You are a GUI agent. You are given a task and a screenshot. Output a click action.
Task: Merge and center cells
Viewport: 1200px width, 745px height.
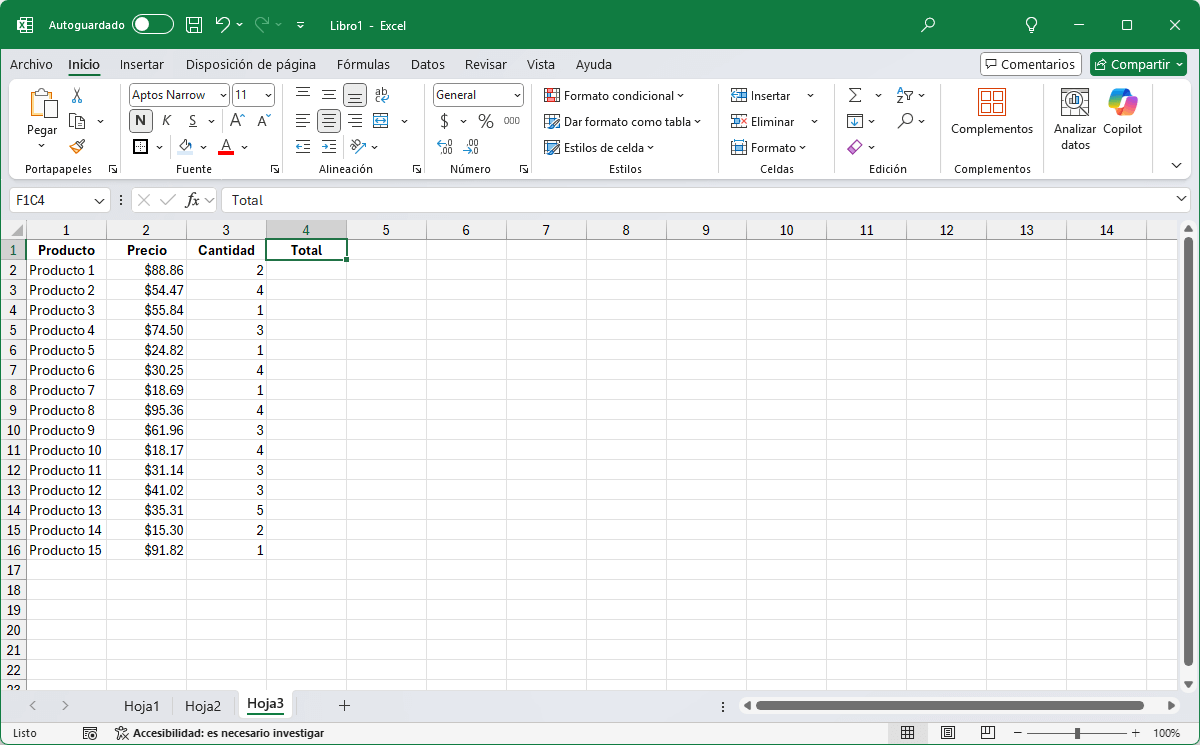click(381, 121)
